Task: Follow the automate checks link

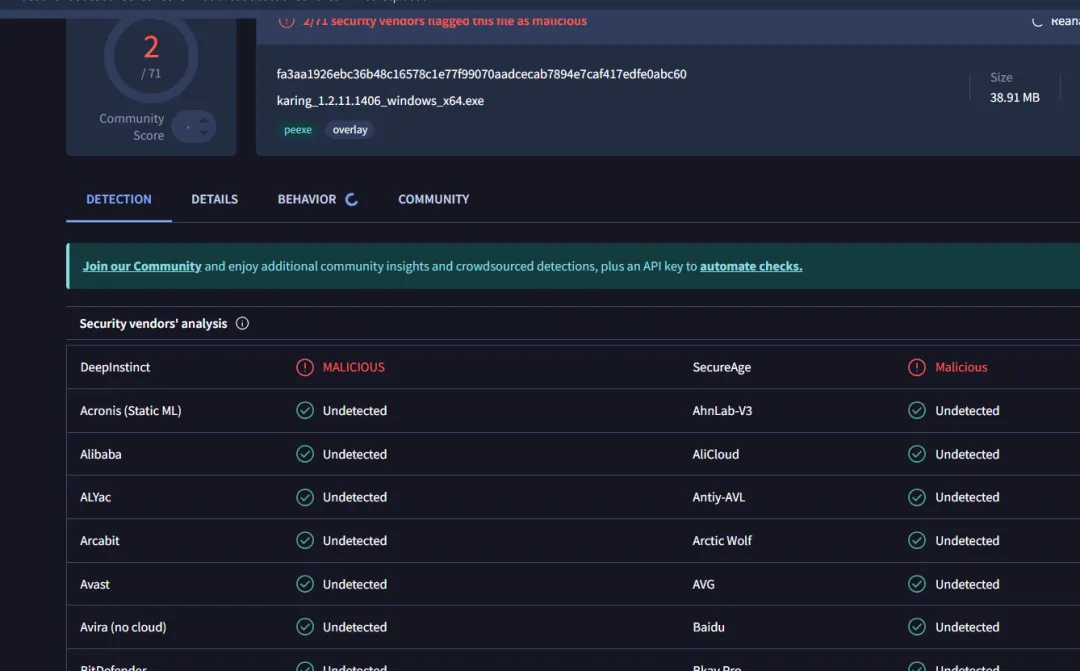Action: [751, 266]
